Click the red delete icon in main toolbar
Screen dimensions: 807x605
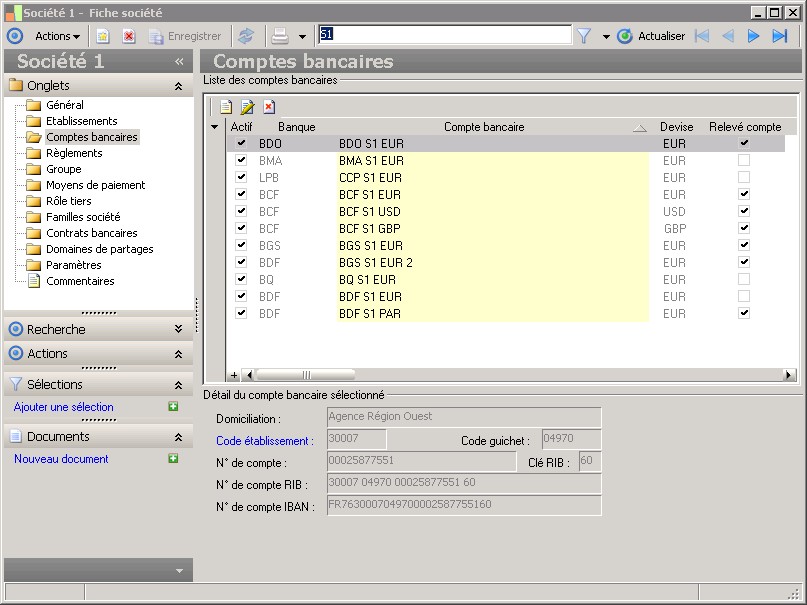coord(129,36)
